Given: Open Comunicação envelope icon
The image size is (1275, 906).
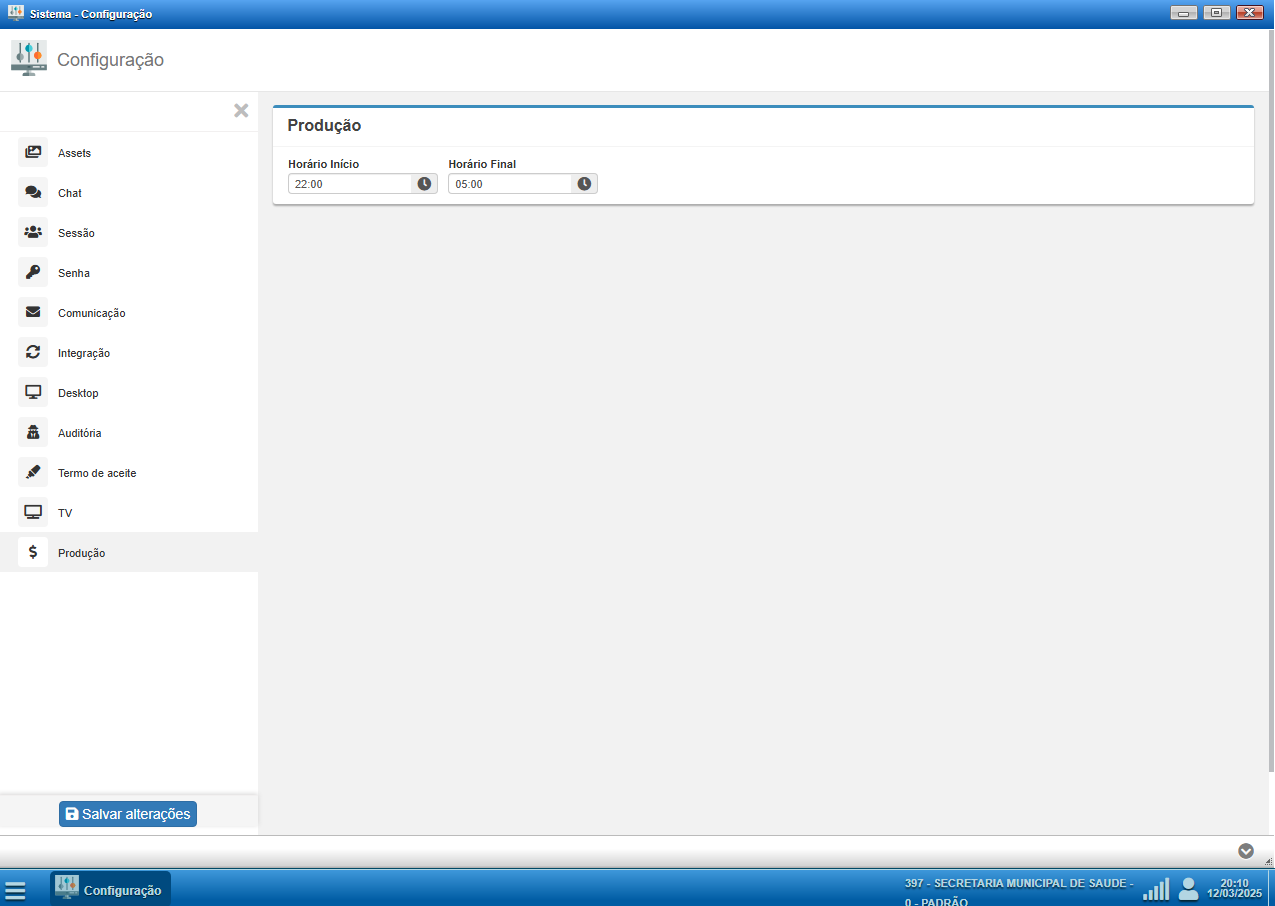Looking at the screenshot, I should [x=33, y=313].
